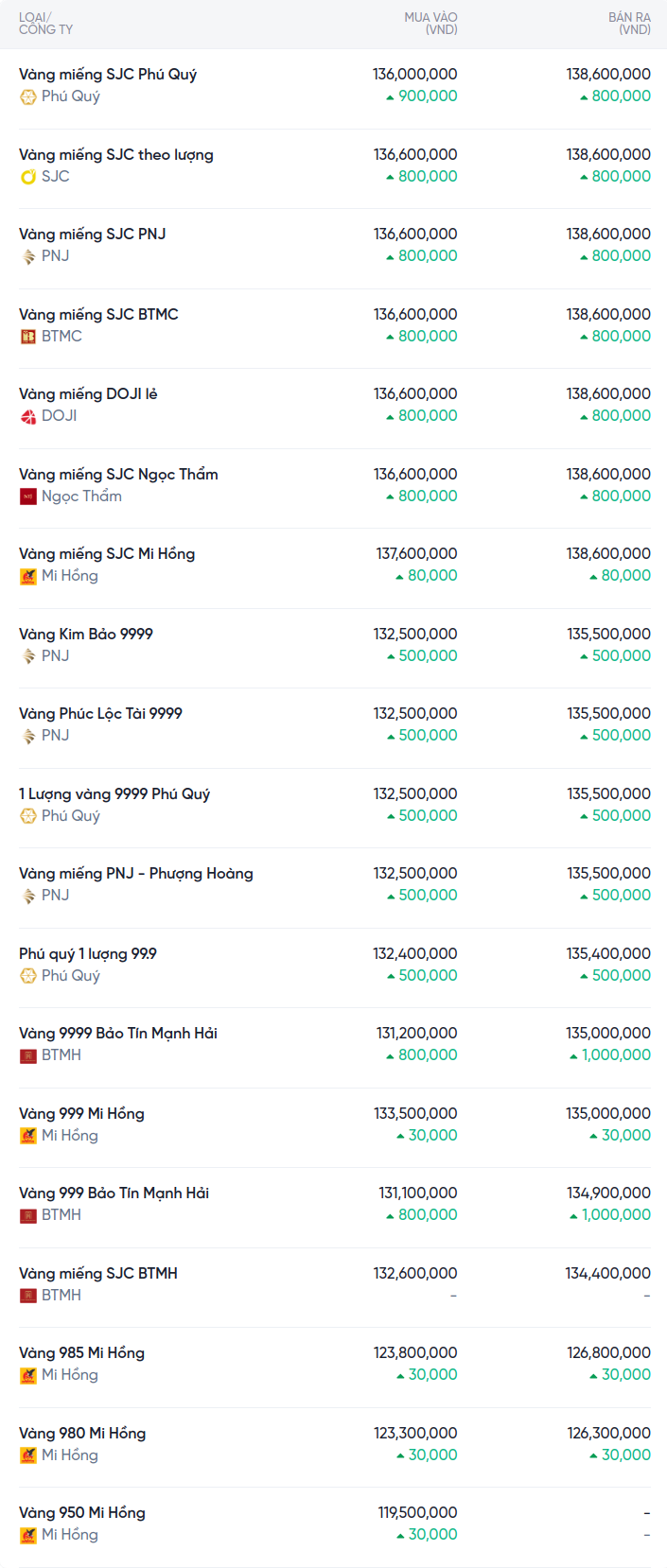Image resolution: width=667 pixels, height=1568 pixels.
Task: Click sell price 134,400,000 for SJC BTMH
Action: (x=607, y=1274)
